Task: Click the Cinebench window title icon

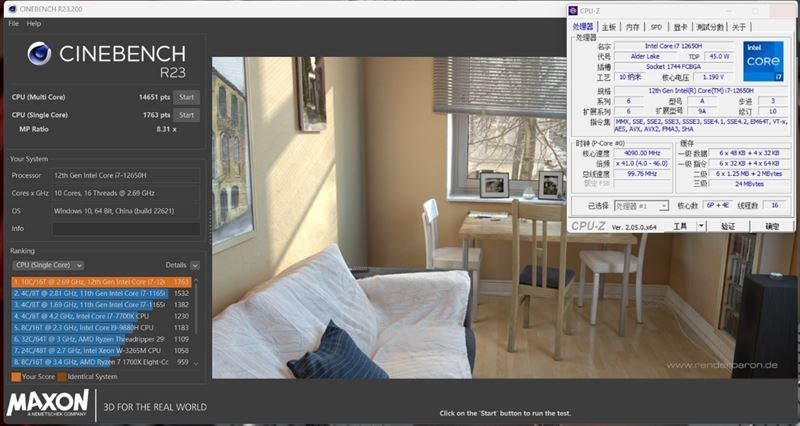Action: point(13,9)
